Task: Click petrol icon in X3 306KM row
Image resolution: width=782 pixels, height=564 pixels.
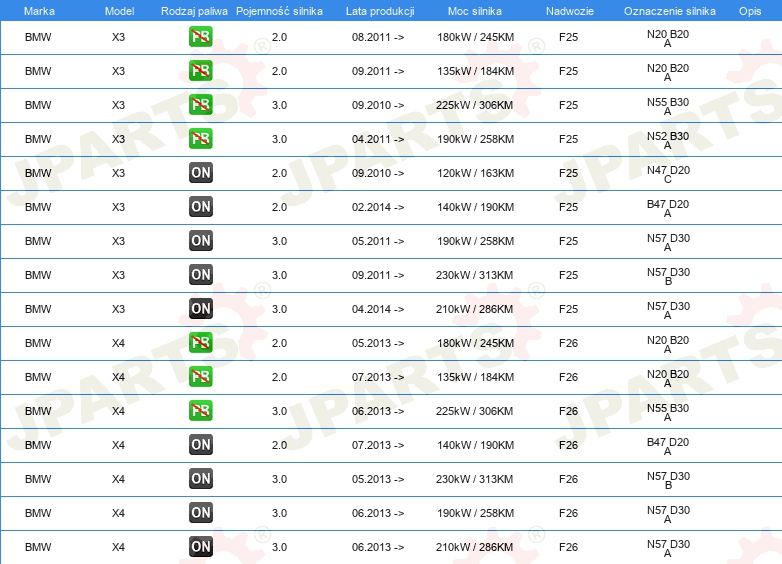Action: [200, 105]
